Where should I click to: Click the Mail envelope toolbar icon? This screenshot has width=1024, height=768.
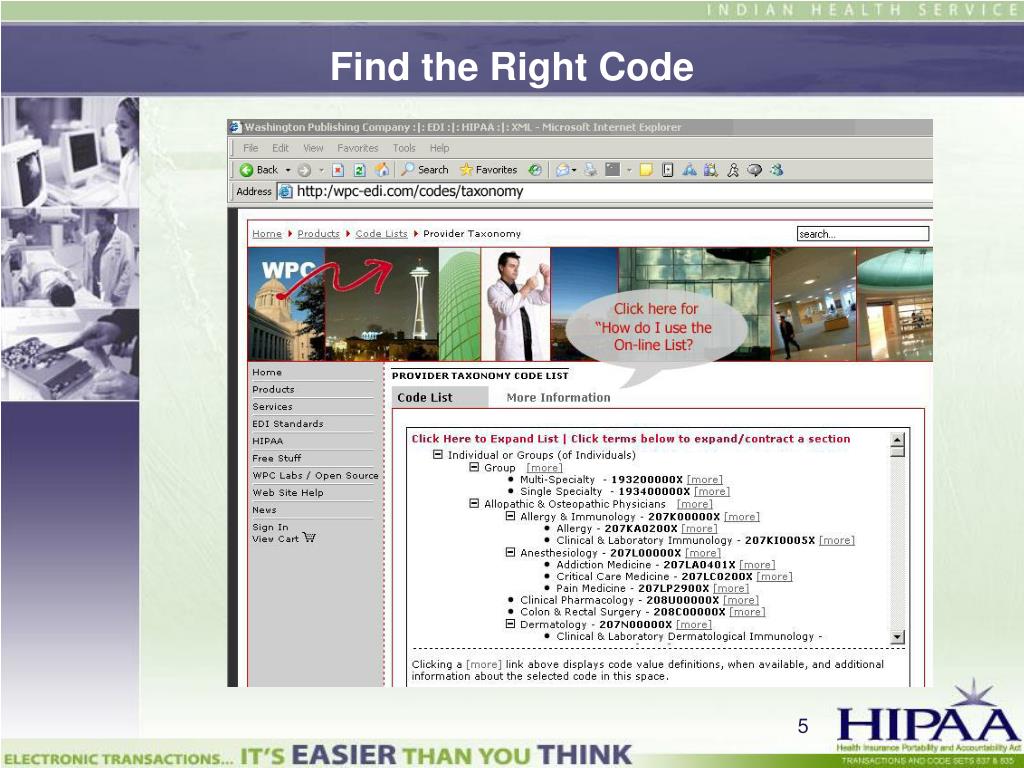(562, 170)
